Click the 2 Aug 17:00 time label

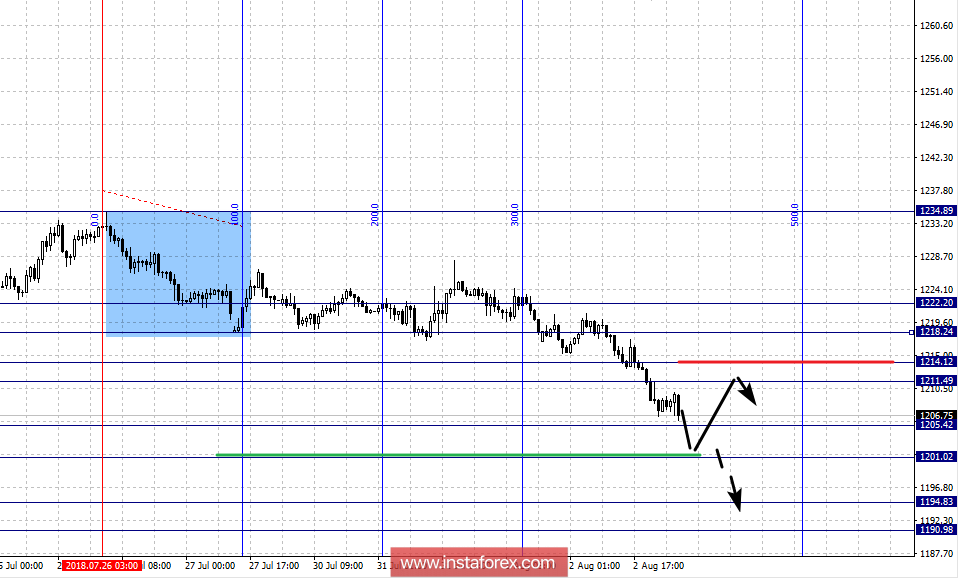[x=659, y=566]
